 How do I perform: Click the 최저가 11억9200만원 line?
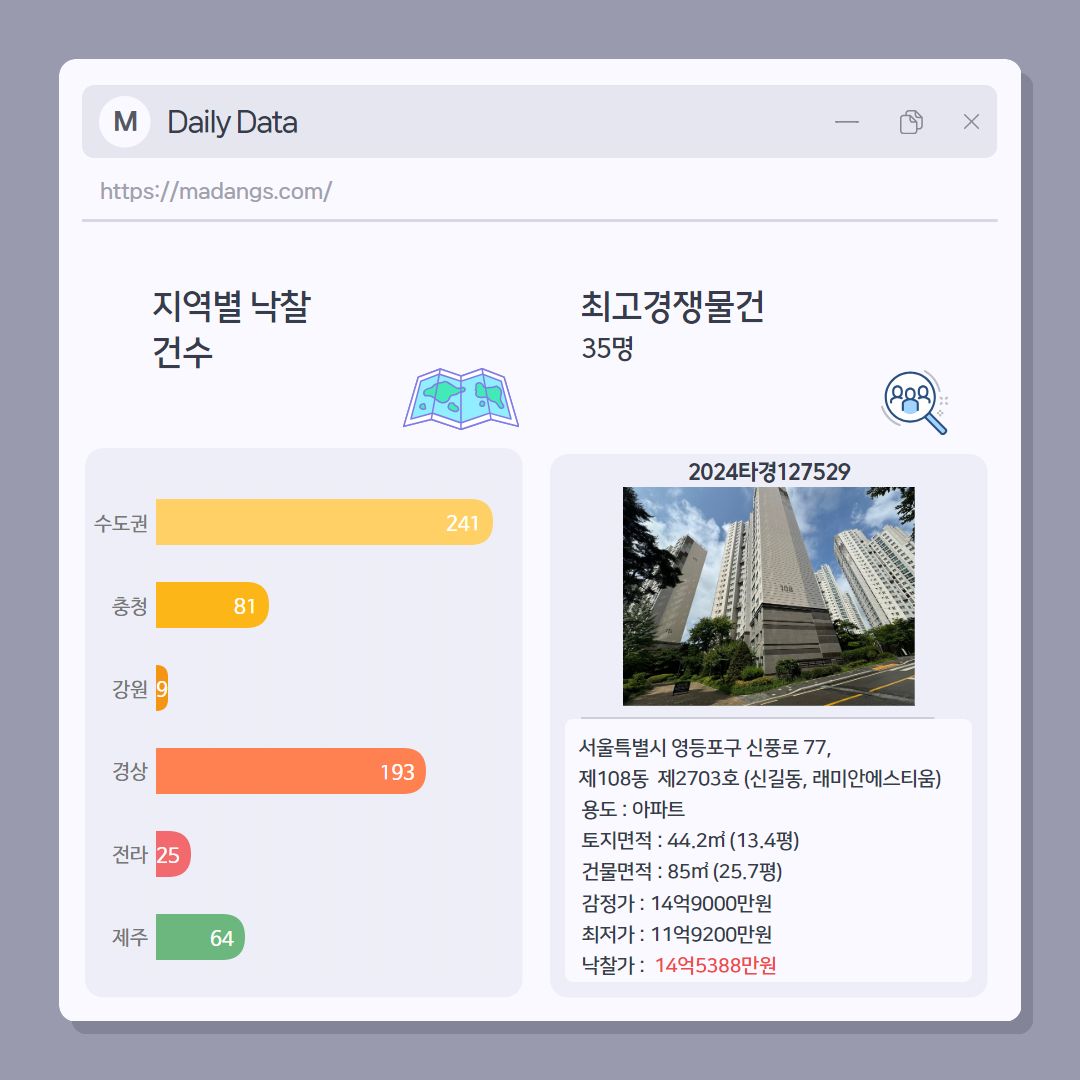676,933
